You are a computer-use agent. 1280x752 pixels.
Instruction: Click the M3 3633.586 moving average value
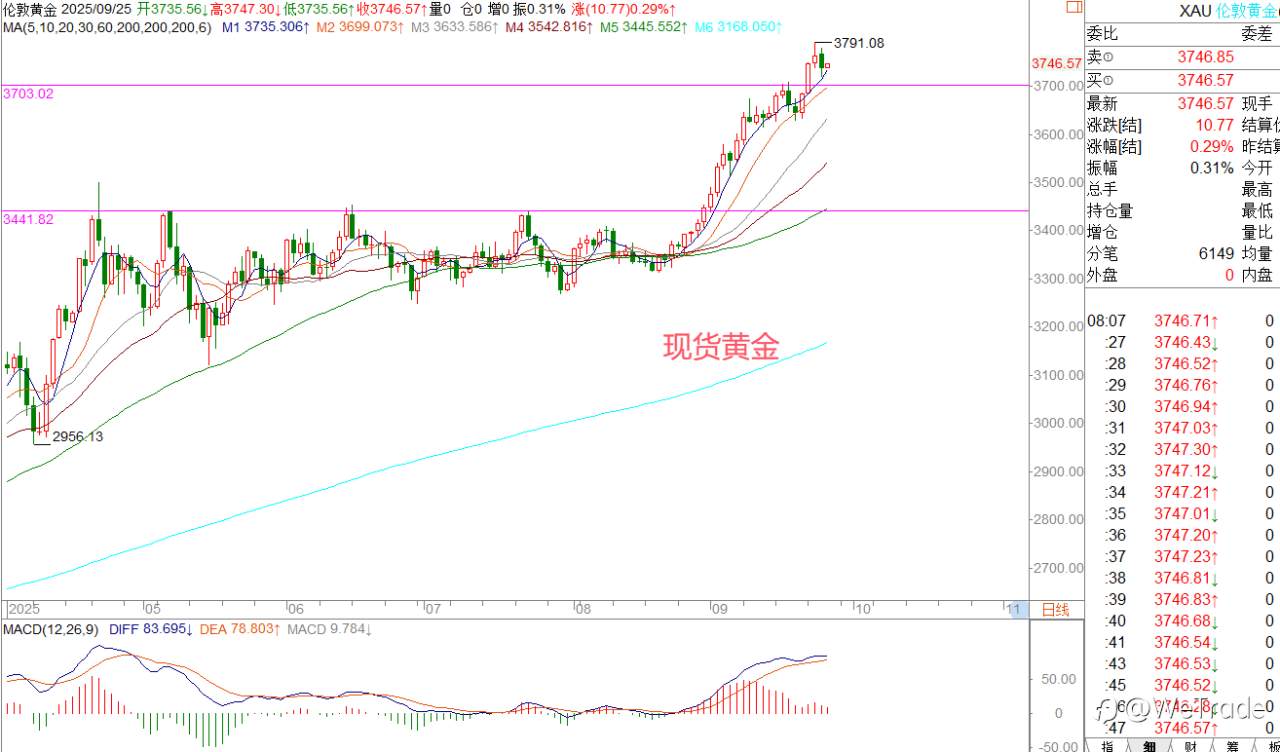[x=454, y=27]
